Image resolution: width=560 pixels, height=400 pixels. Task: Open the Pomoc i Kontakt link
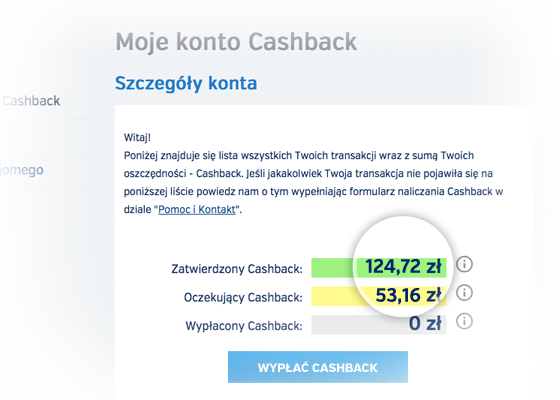[197, 209]
